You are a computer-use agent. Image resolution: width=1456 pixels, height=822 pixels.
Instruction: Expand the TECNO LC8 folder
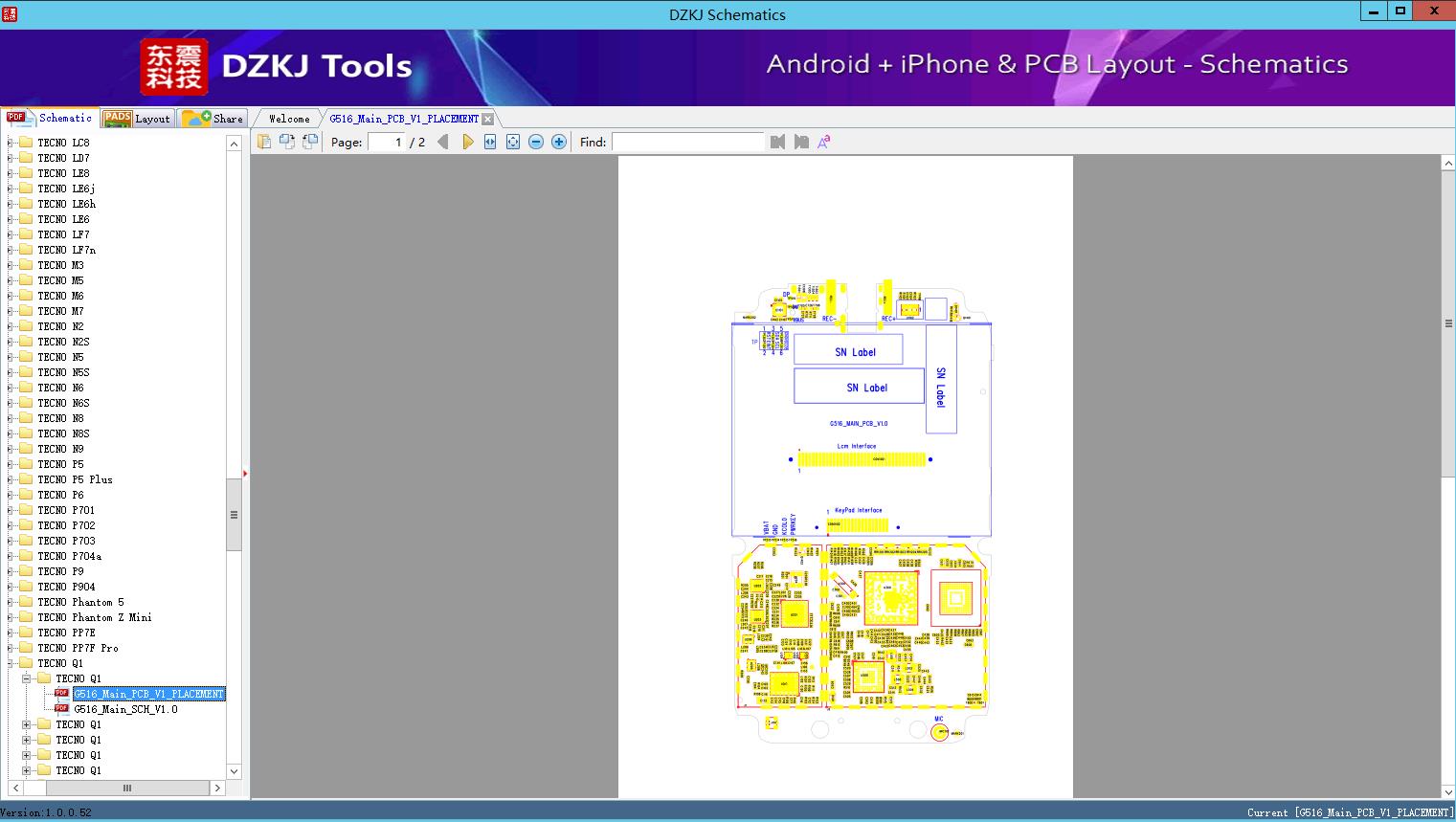point(10,143)
